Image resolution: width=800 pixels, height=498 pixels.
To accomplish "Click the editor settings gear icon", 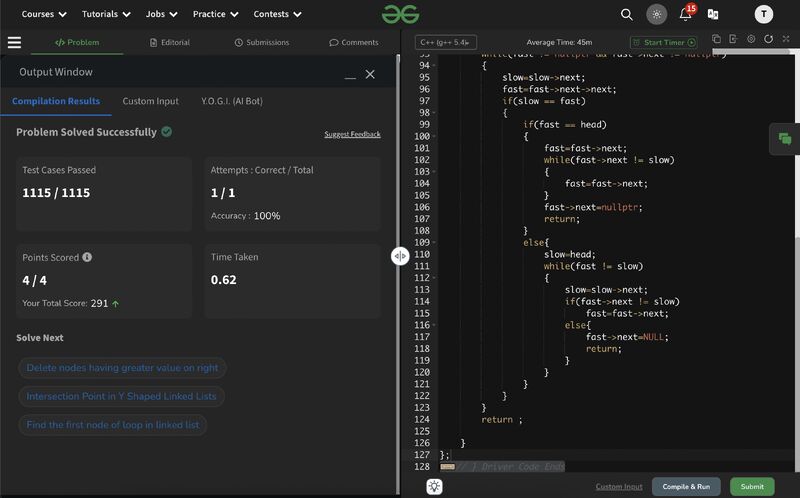I will point(751,39).
